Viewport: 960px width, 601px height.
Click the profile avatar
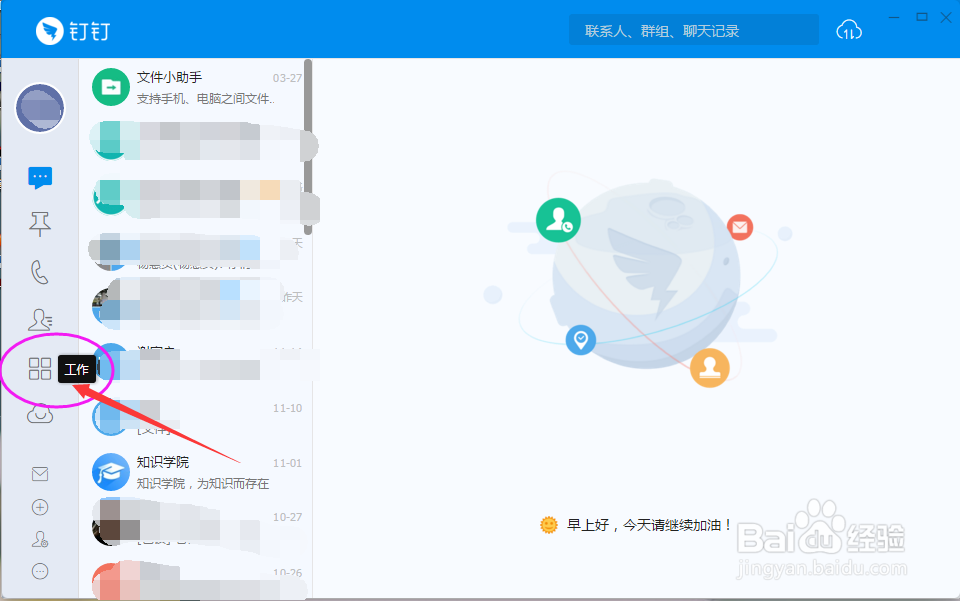coord(40,108)
